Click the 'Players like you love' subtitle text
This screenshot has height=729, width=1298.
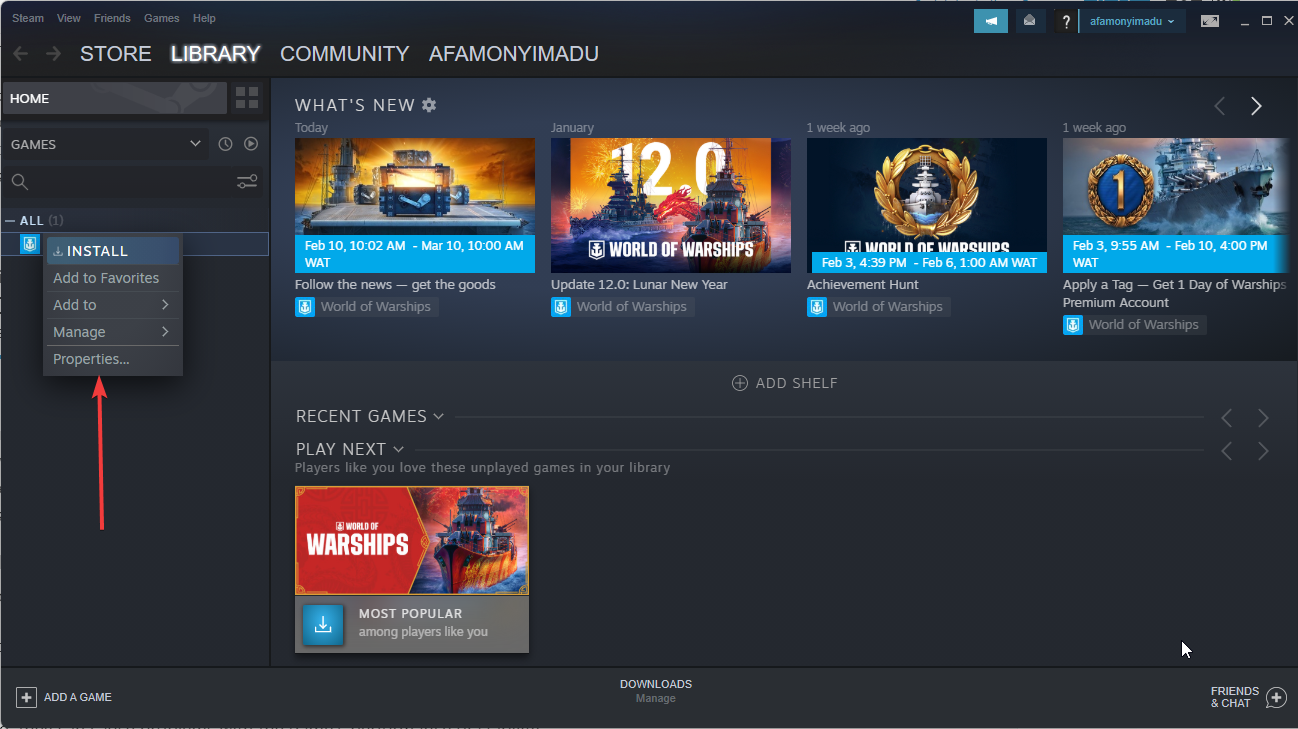(x=483, y=468)
